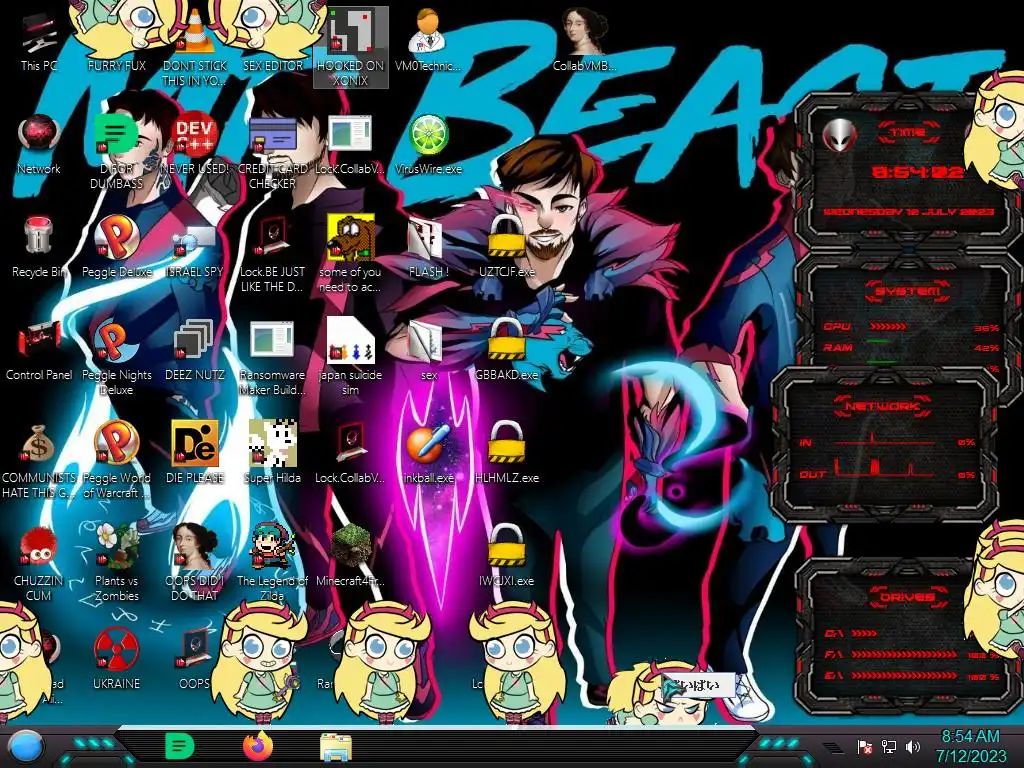This screenshot has height=768, width=1024.
Task: Click the RAM usage bar in widget
Action: pyautogui.click(x=878, y=342)
